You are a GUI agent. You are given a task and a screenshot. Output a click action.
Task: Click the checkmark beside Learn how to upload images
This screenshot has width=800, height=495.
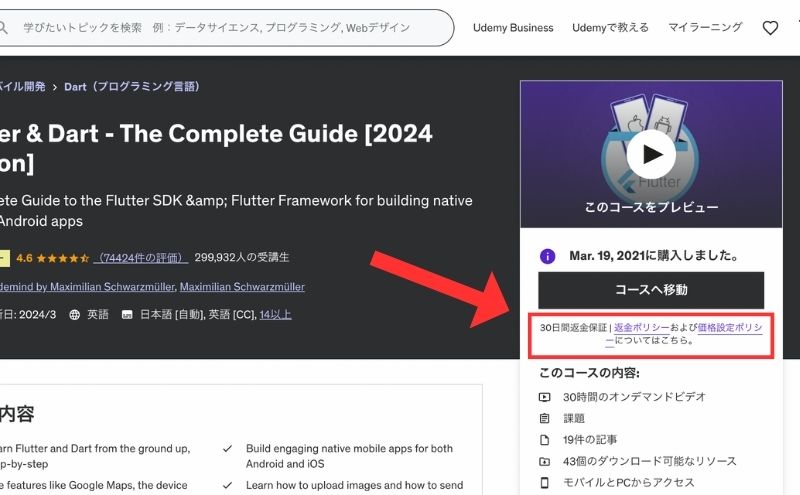click(228, 485)
